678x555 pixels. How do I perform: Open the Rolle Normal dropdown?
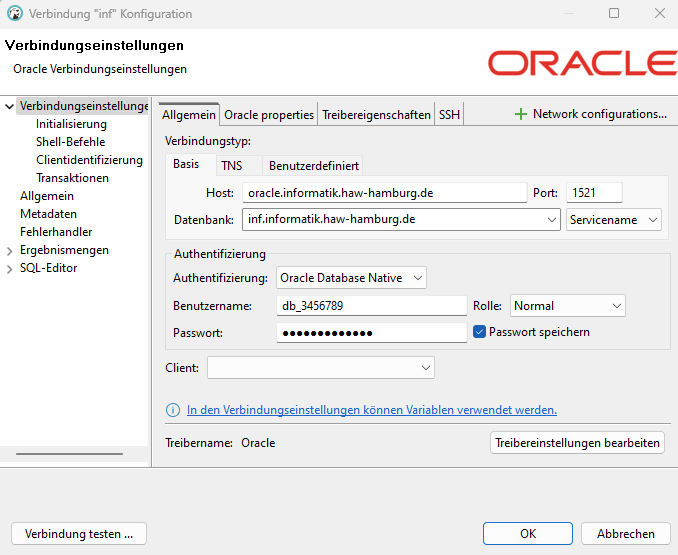pyautogui.click(x=567, y=306)
